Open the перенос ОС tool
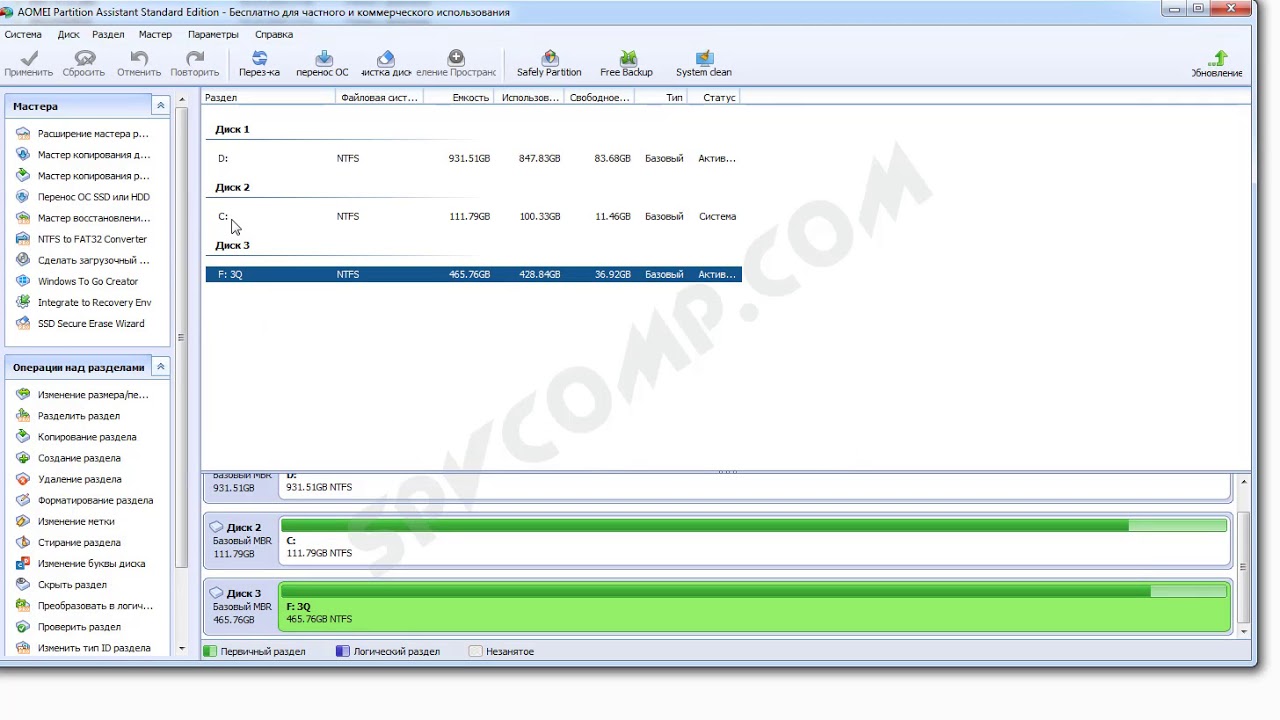Image resolution: width=1280 pixels, height=720 pixels. (x=323, y=63)
